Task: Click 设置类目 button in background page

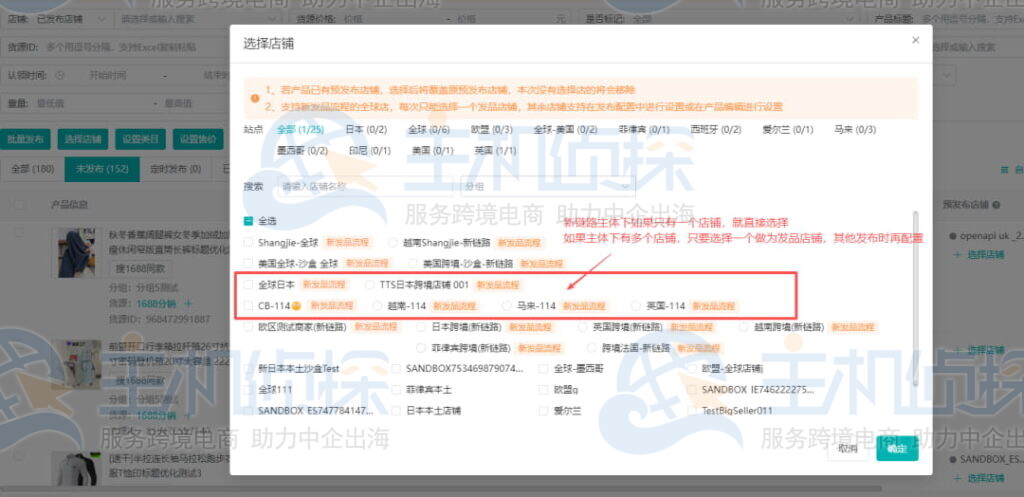Action: (x=140, y=139)
